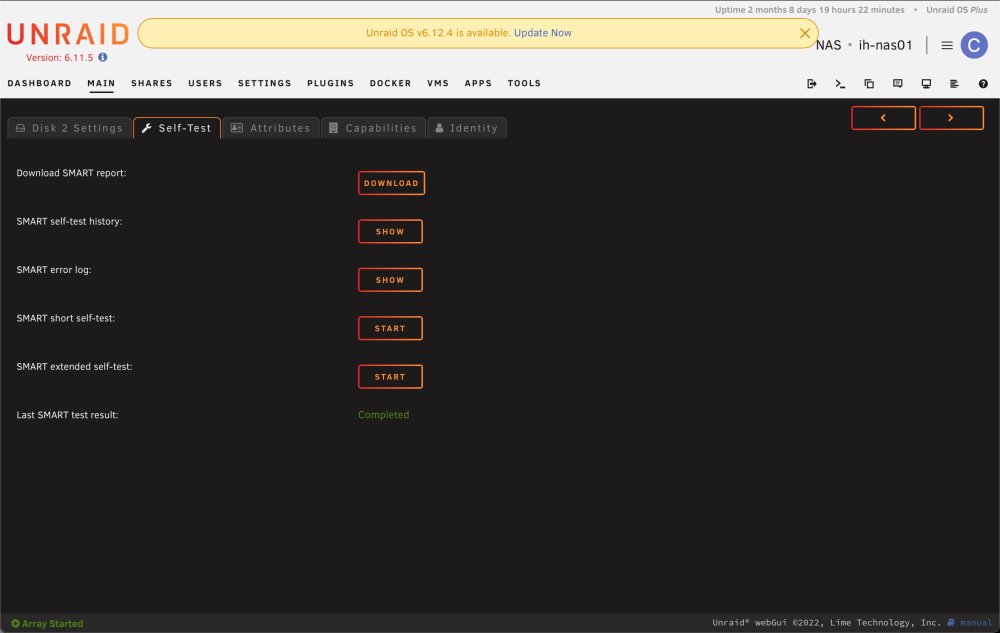Open the feedback icon
The height and width of the screenshot is (633, 1000).
[897, 84]
